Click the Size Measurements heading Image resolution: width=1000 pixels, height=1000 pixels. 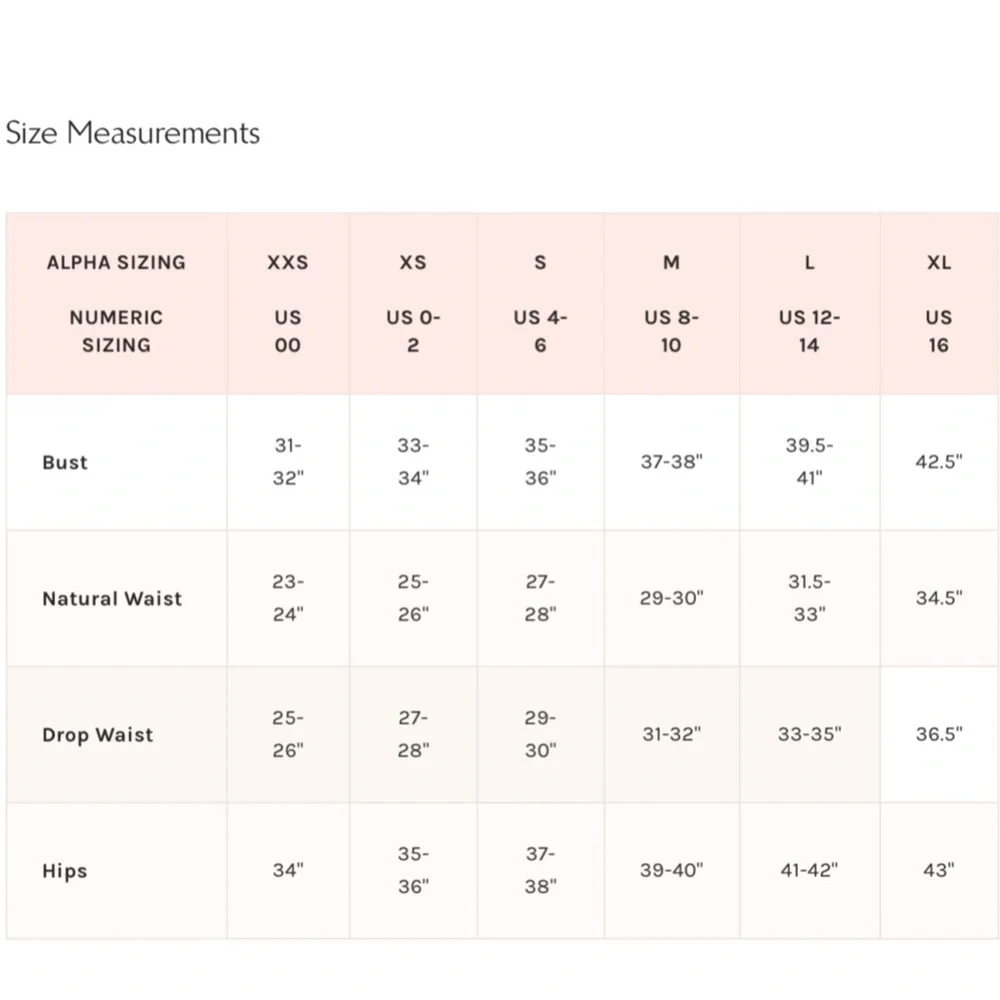133,133
